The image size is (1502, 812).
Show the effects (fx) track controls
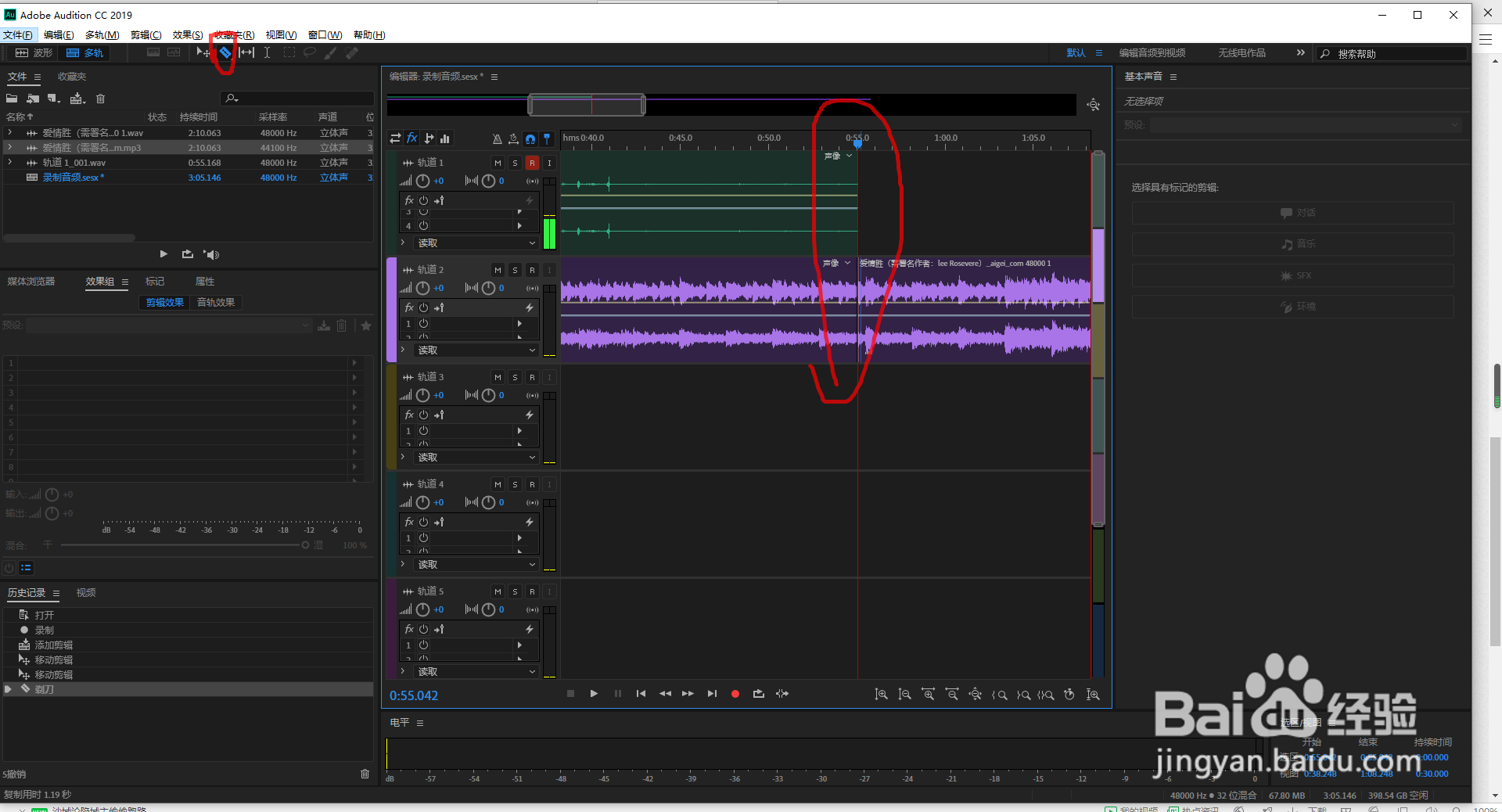(411, 138)
